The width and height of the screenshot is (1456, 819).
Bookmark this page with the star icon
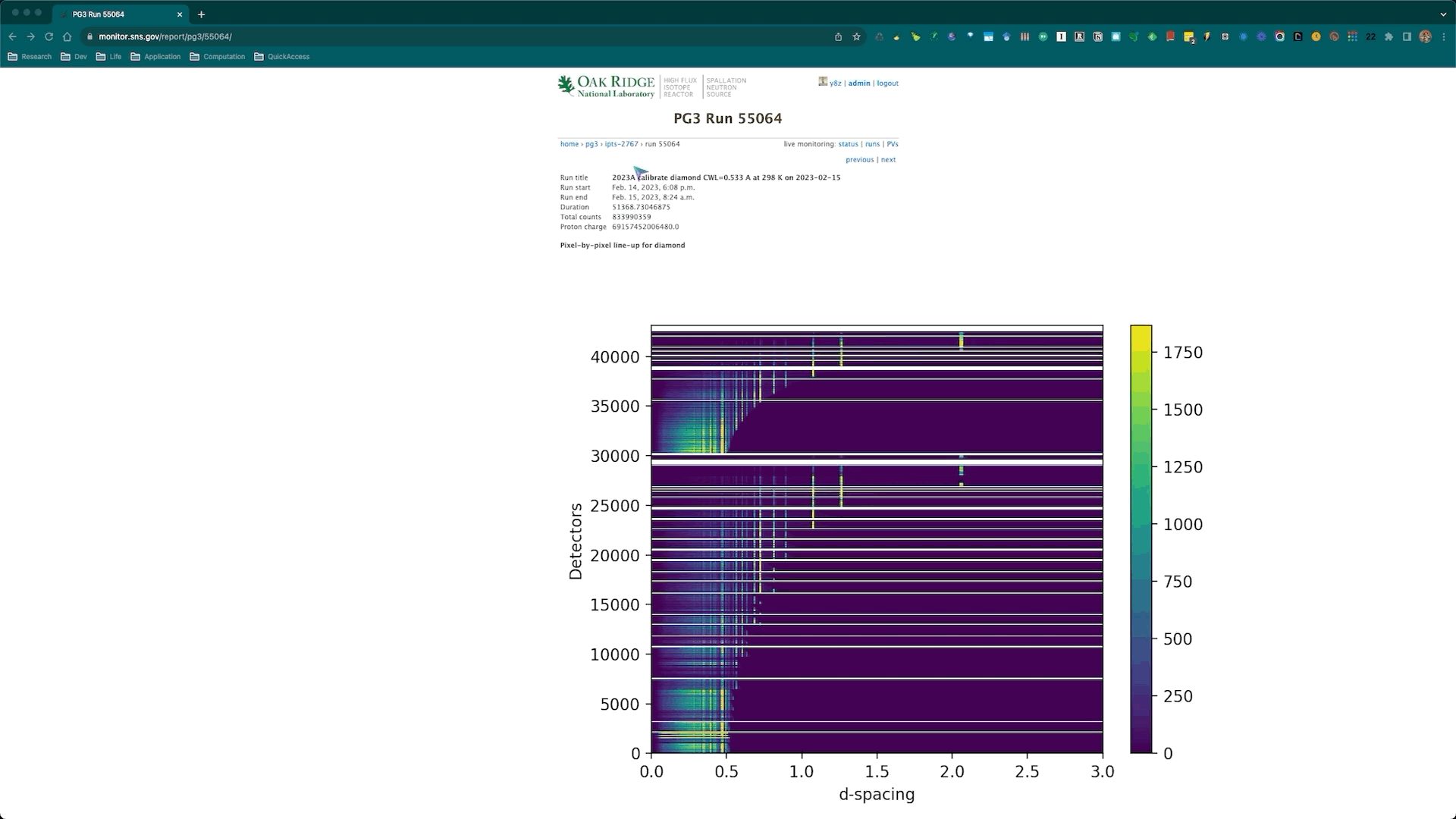point(856,36)
